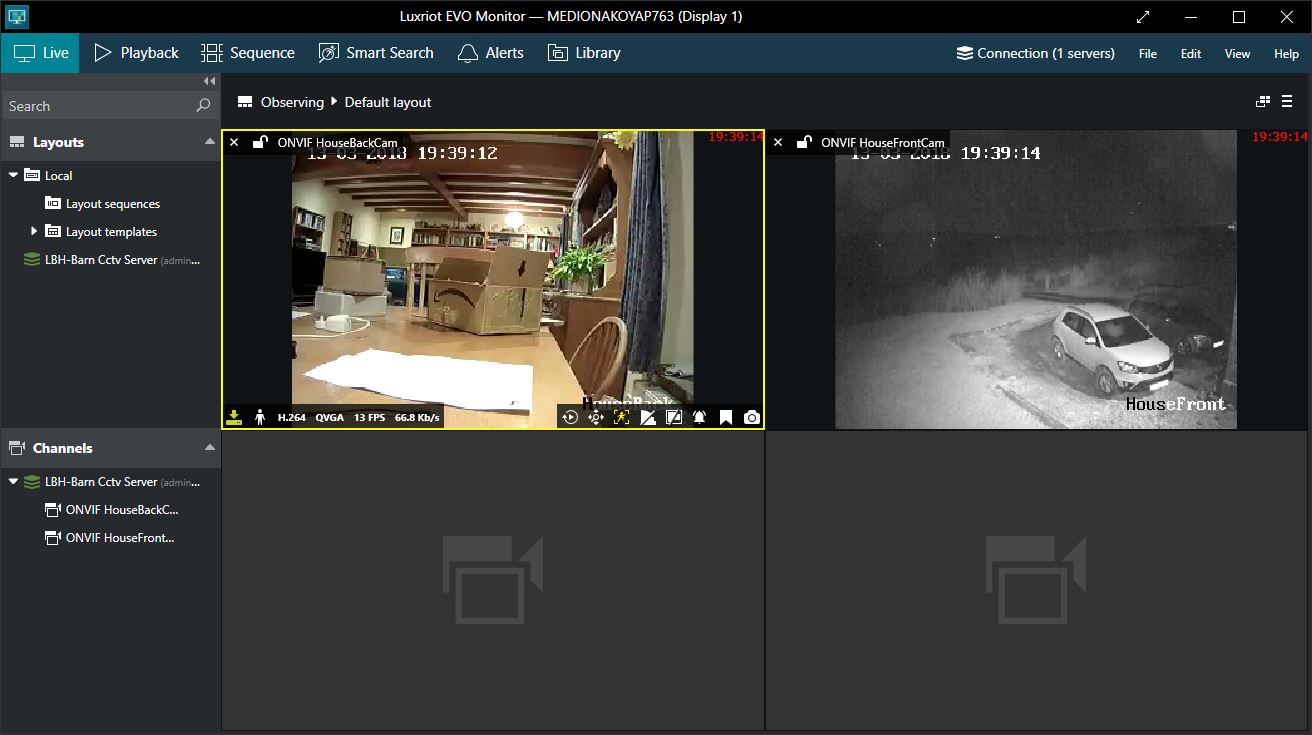1312x735 pixels.
Task: Open Connection (1 servers) settings
Action: tap(1035, 53)
